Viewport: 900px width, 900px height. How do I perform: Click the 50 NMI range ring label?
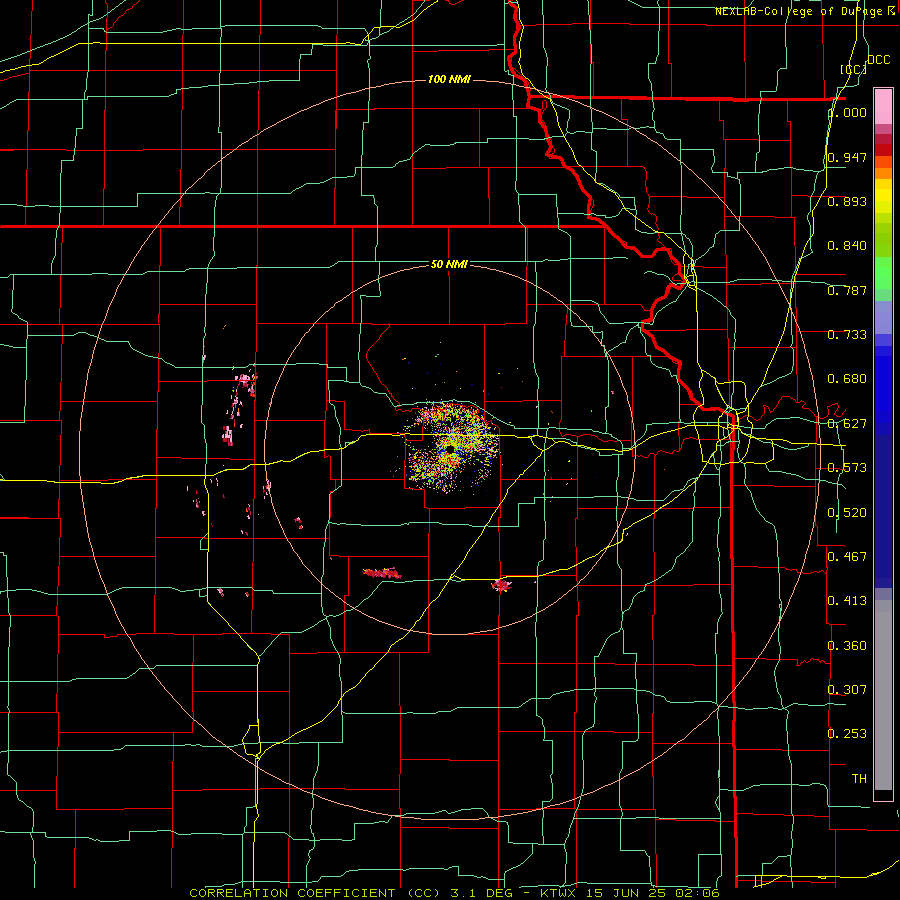click(449, 264)
